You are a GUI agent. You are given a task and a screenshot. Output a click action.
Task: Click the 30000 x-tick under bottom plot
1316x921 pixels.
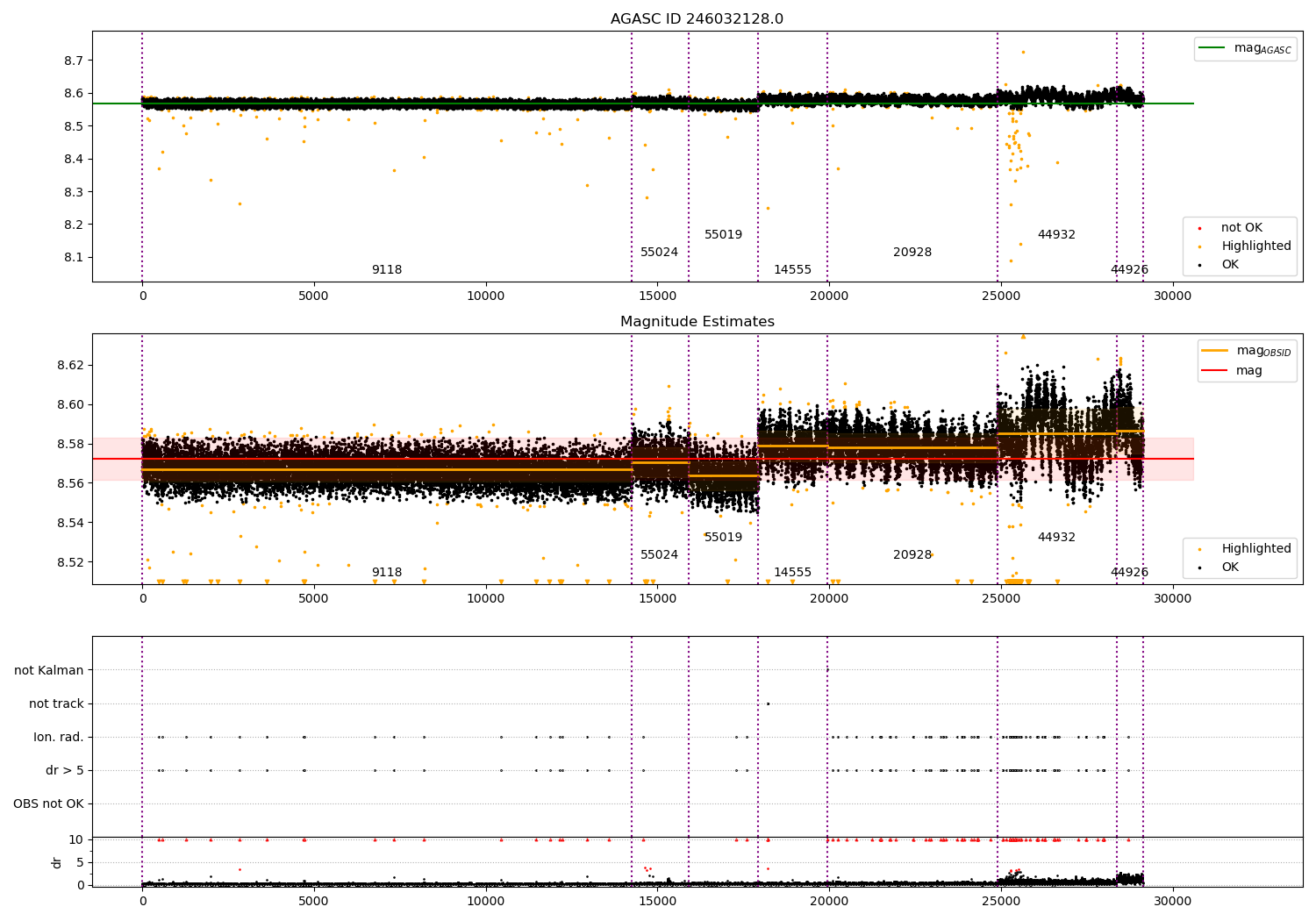click(x=1172, y=901)
